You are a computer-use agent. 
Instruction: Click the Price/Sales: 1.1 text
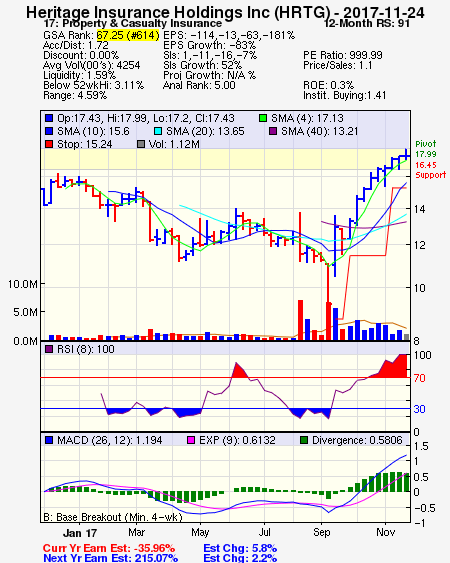[x=338, y=65]
